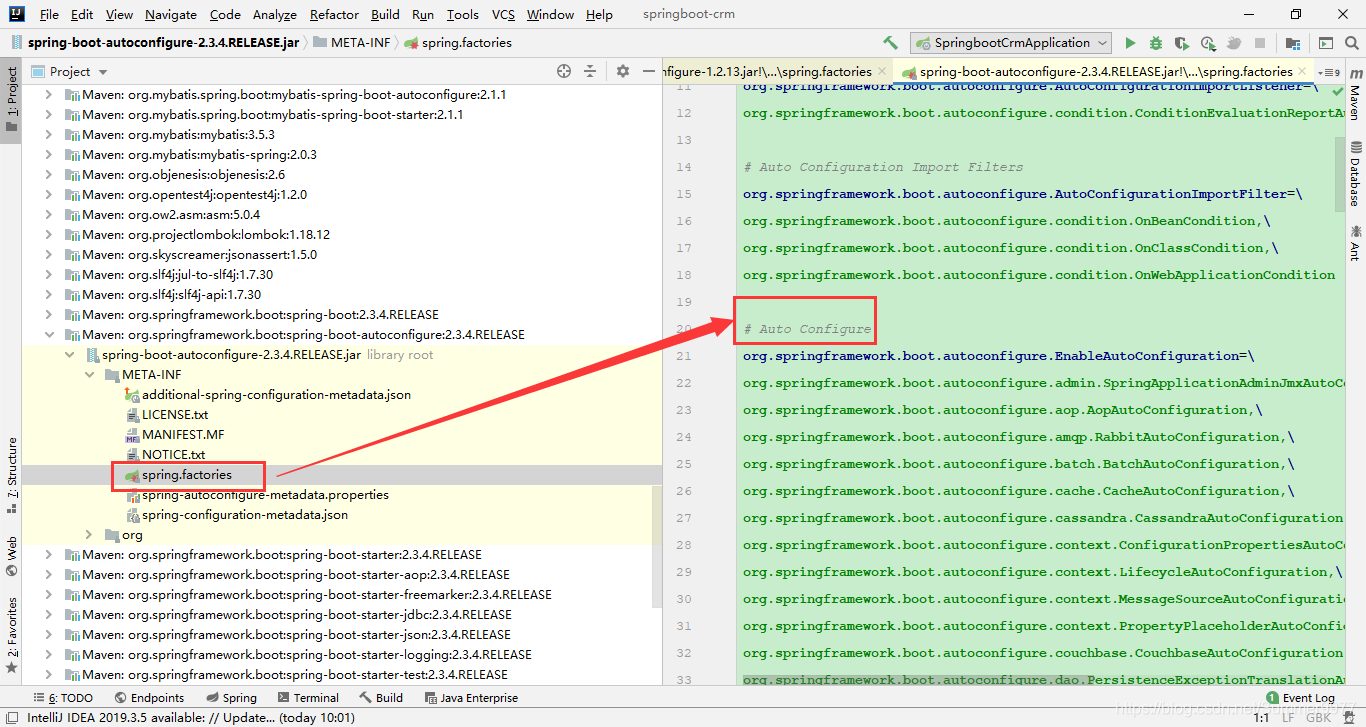The height and width of the screenshot is (727, 1366).
Task: Open the Ant side panel
Action: pos(1355,243)
